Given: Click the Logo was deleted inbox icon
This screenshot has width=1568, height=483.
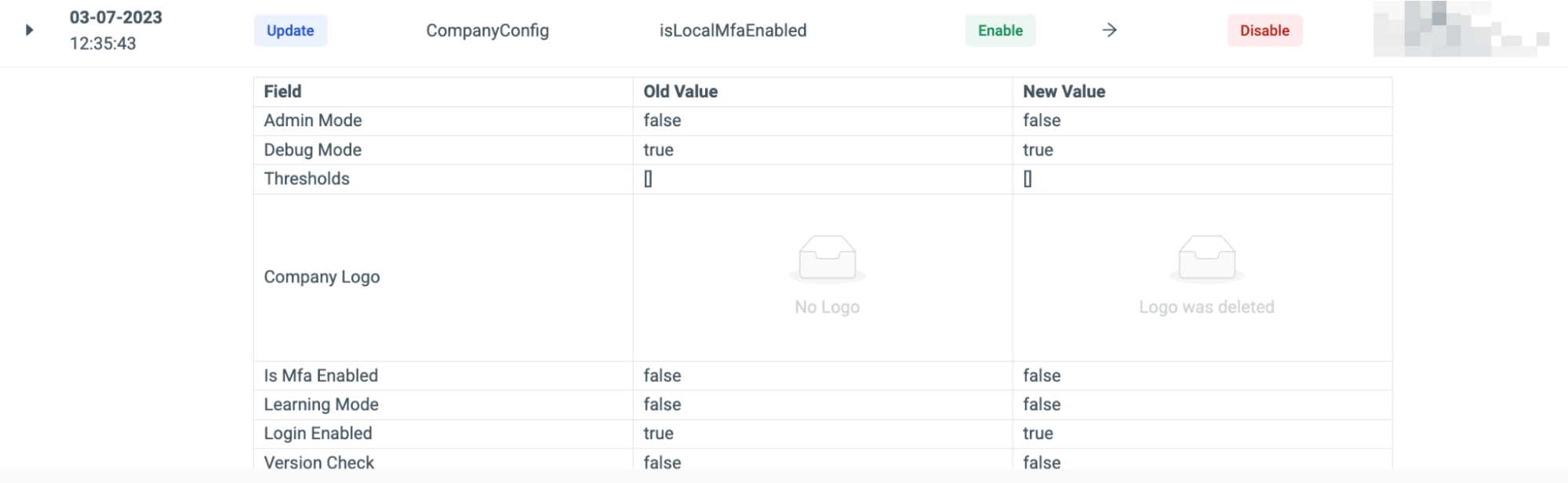Looking at the screenshot, I should tap(1206, 258).
